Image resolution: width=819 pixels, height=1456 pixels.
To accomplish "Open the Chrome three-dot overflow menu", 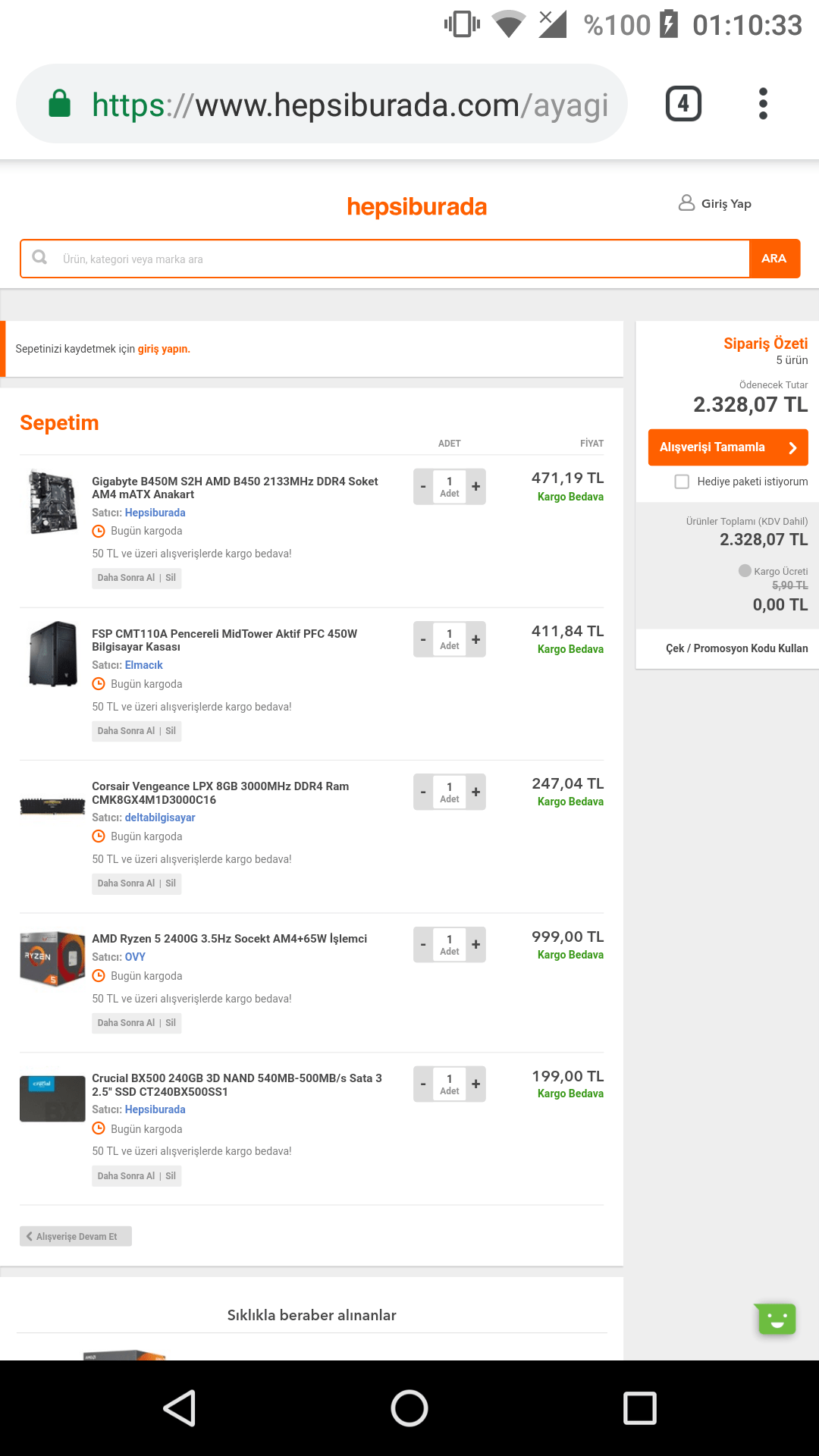I will (x=763, y=104).
